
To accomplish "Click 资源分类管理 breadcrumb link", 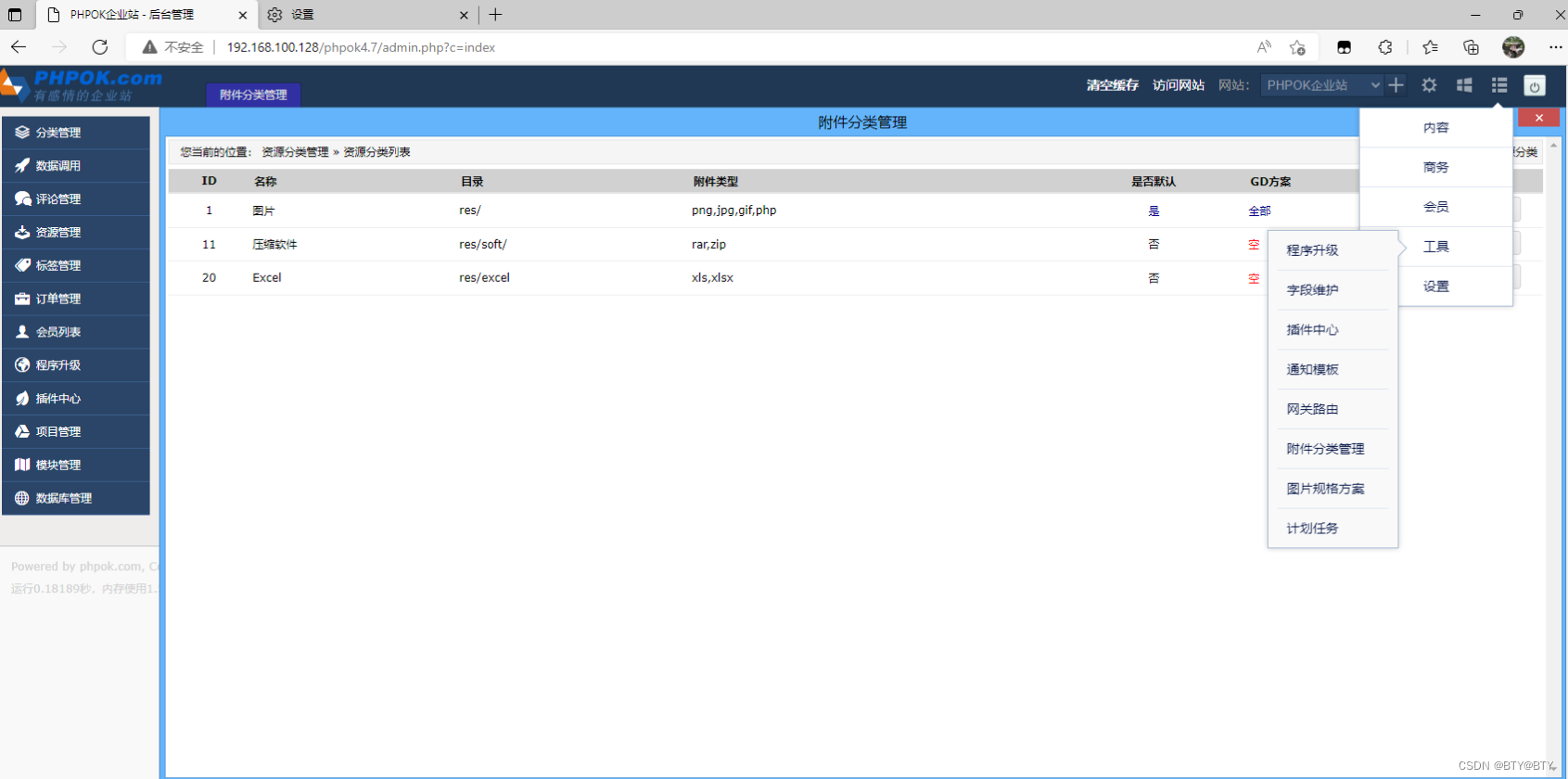I will tap(295, 152).
